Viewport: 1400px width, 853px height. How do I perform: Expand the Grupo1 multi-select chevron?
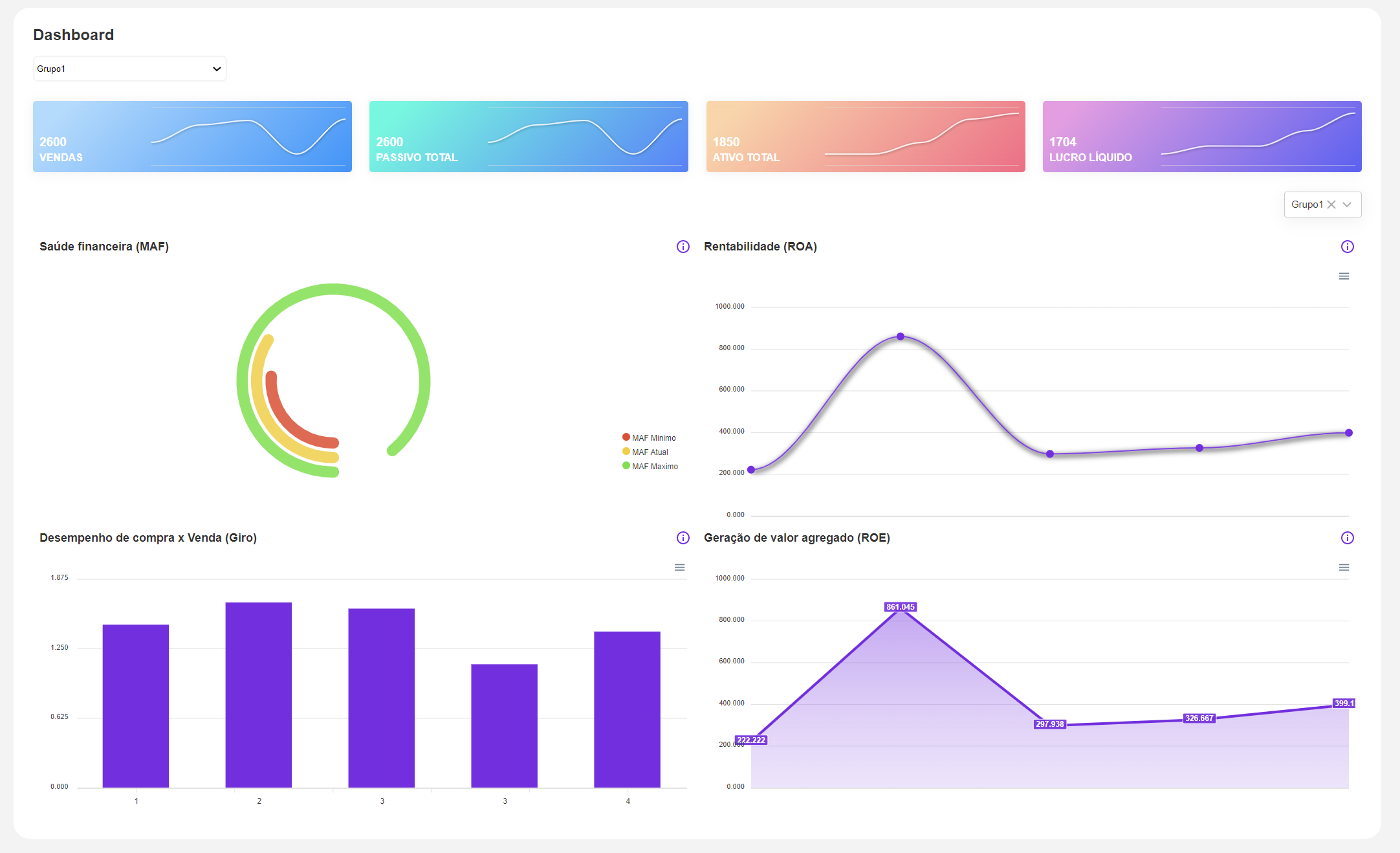click(x=1347, y=205)
